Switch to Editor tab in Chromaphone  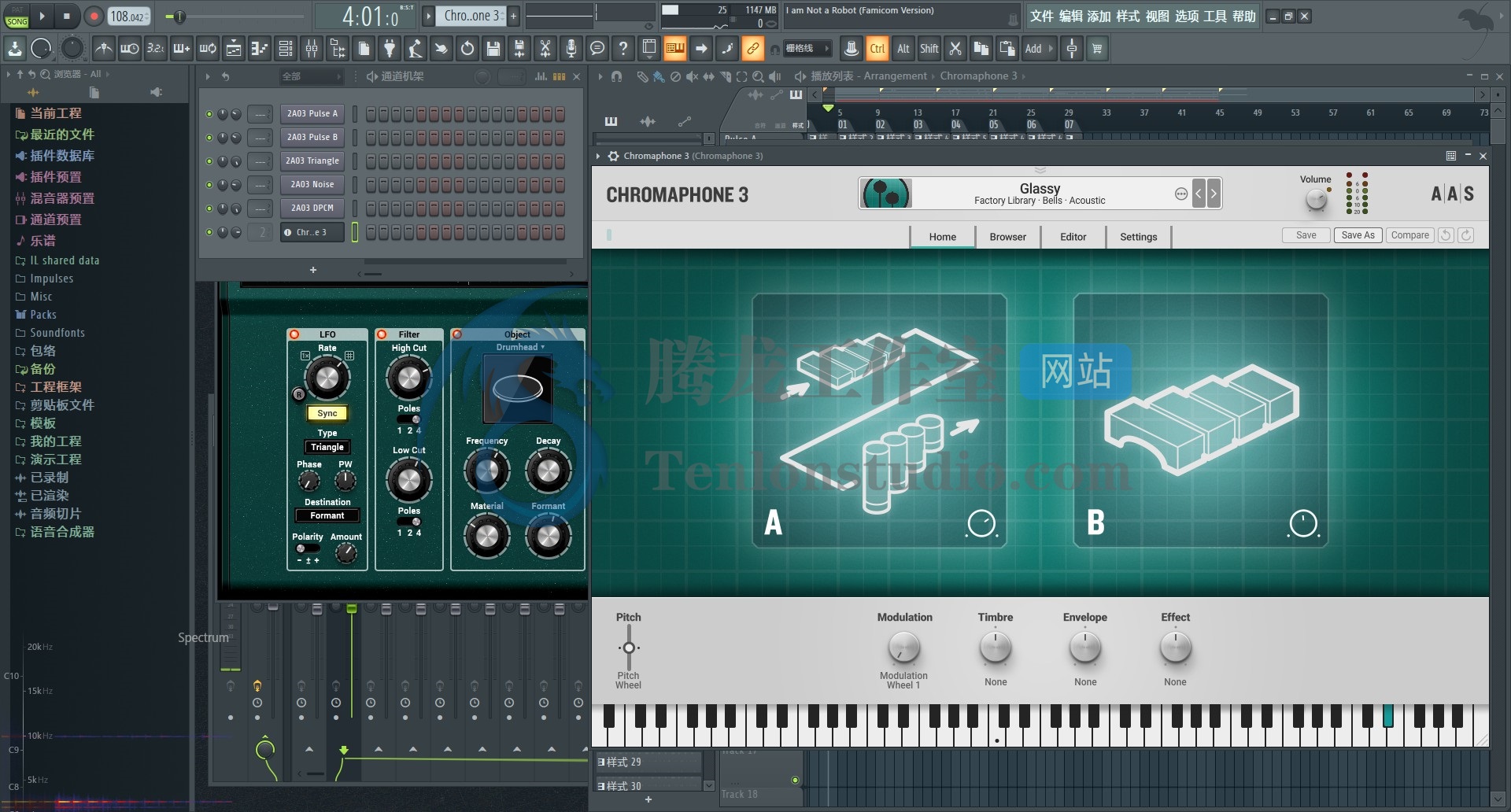[1073, 237]
